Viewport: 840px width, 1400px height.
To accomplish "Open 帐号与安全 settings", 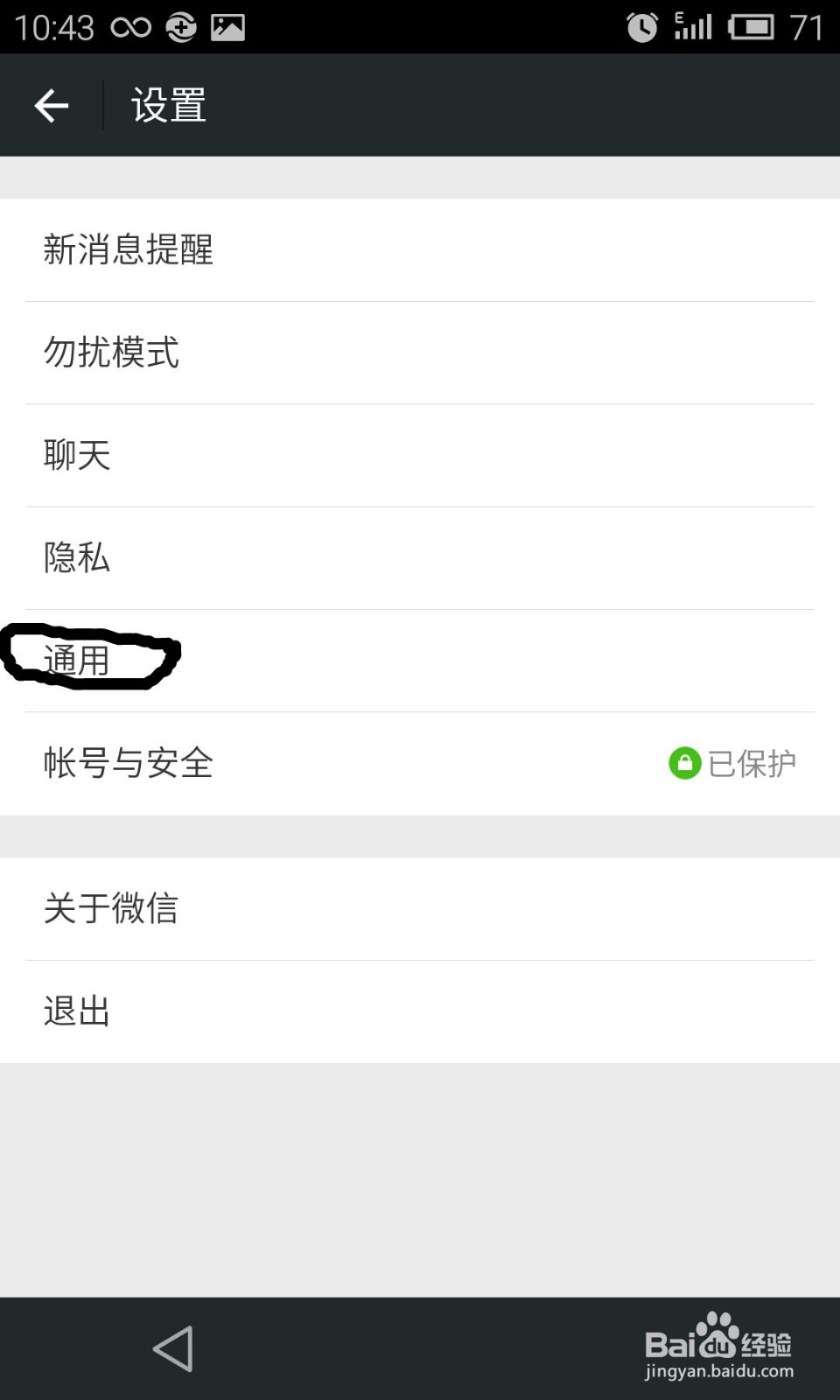I will 420,763.
